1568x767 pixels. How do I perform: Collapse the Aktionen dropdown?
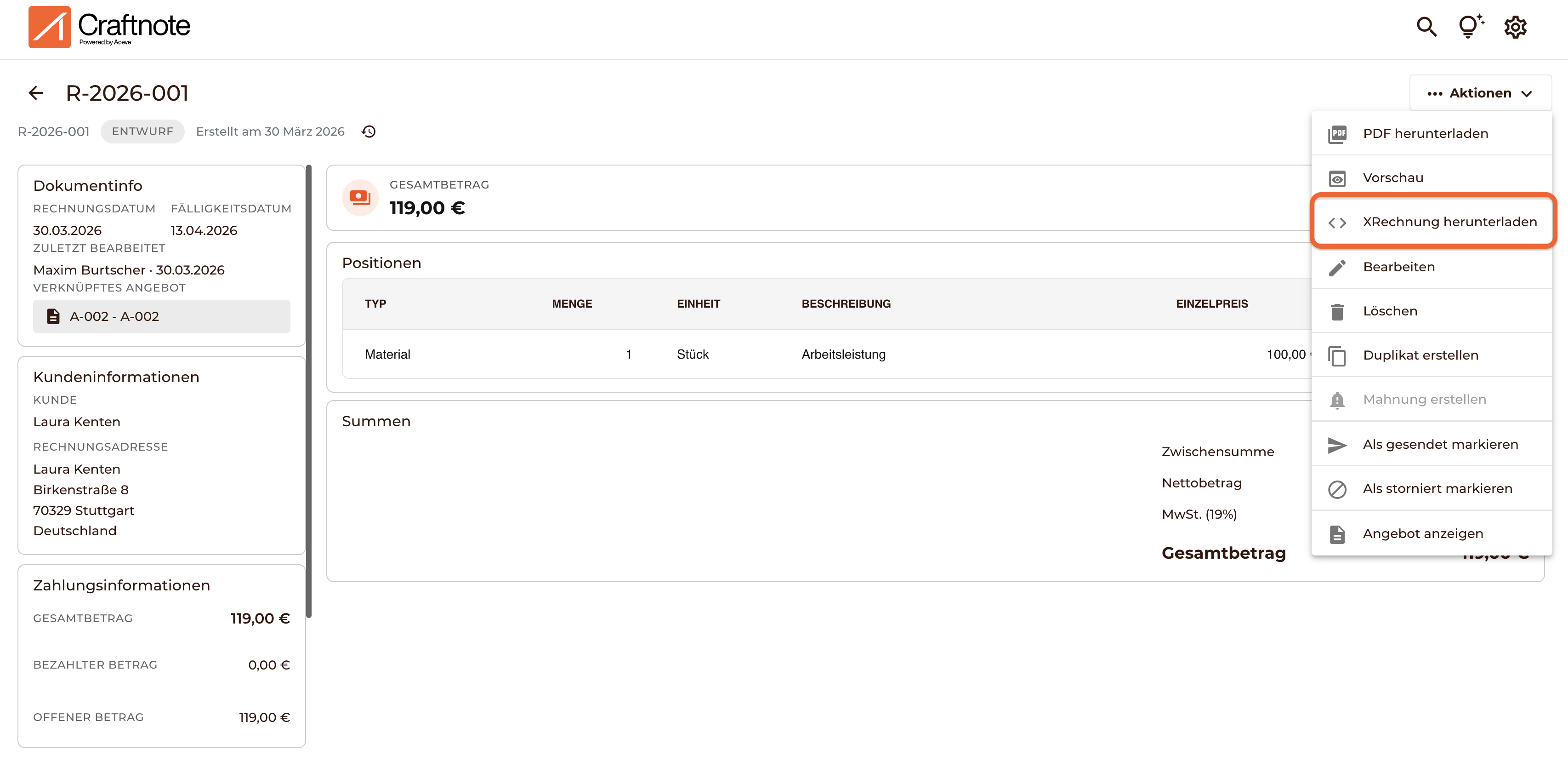[1480, 93]
